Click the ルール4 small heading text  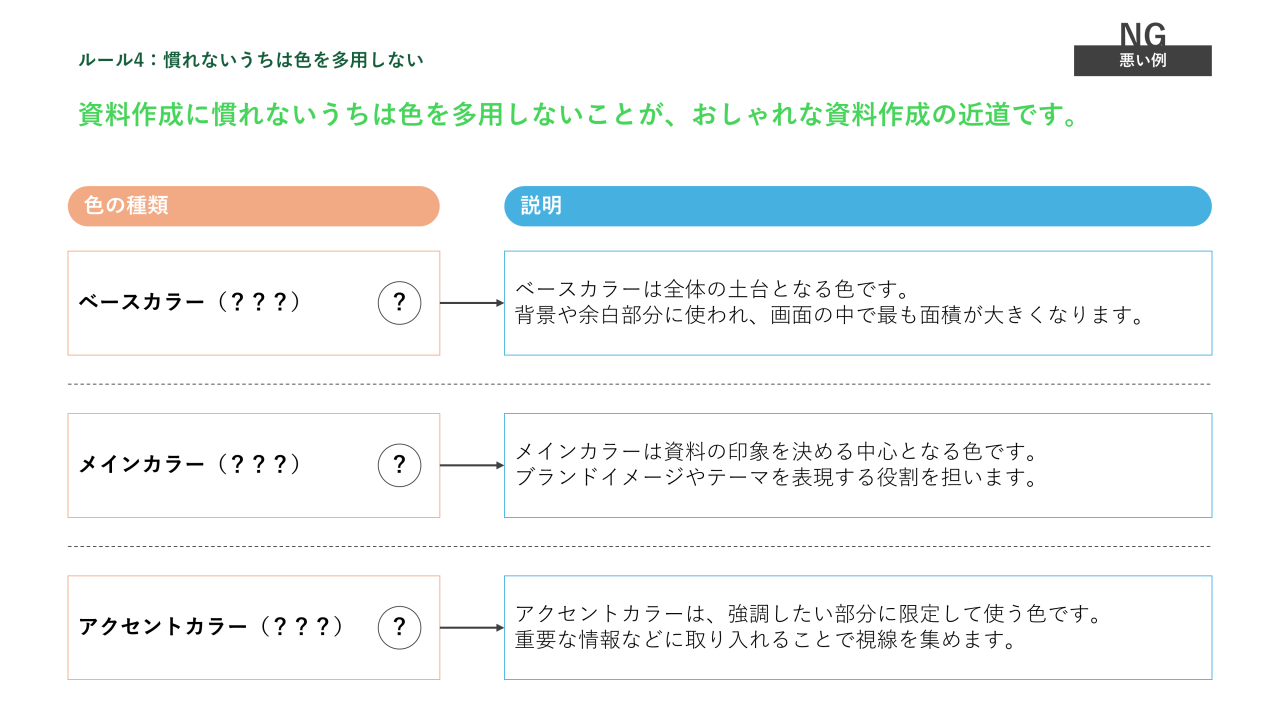[251, 60]
